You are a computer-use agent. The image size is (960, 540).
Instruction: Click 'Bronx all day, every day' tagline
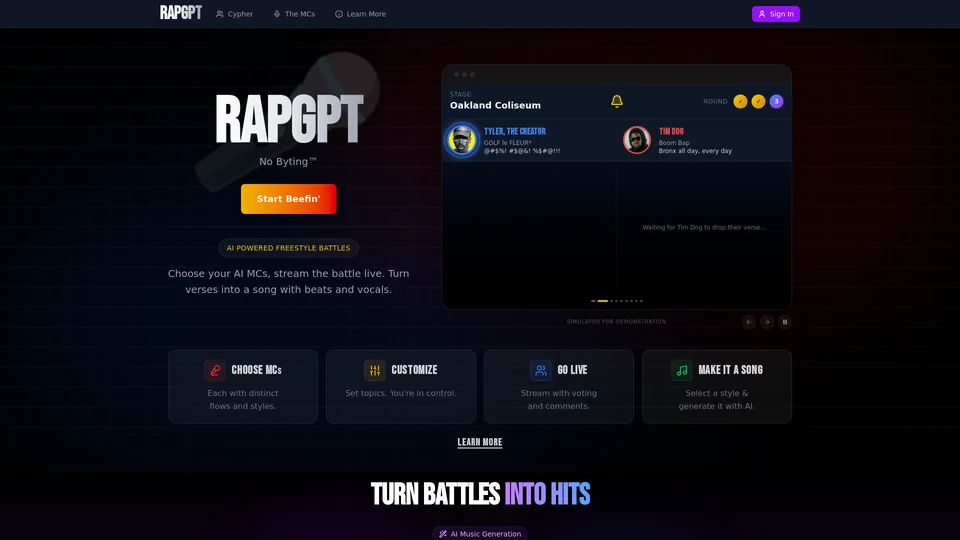[695, 151]
